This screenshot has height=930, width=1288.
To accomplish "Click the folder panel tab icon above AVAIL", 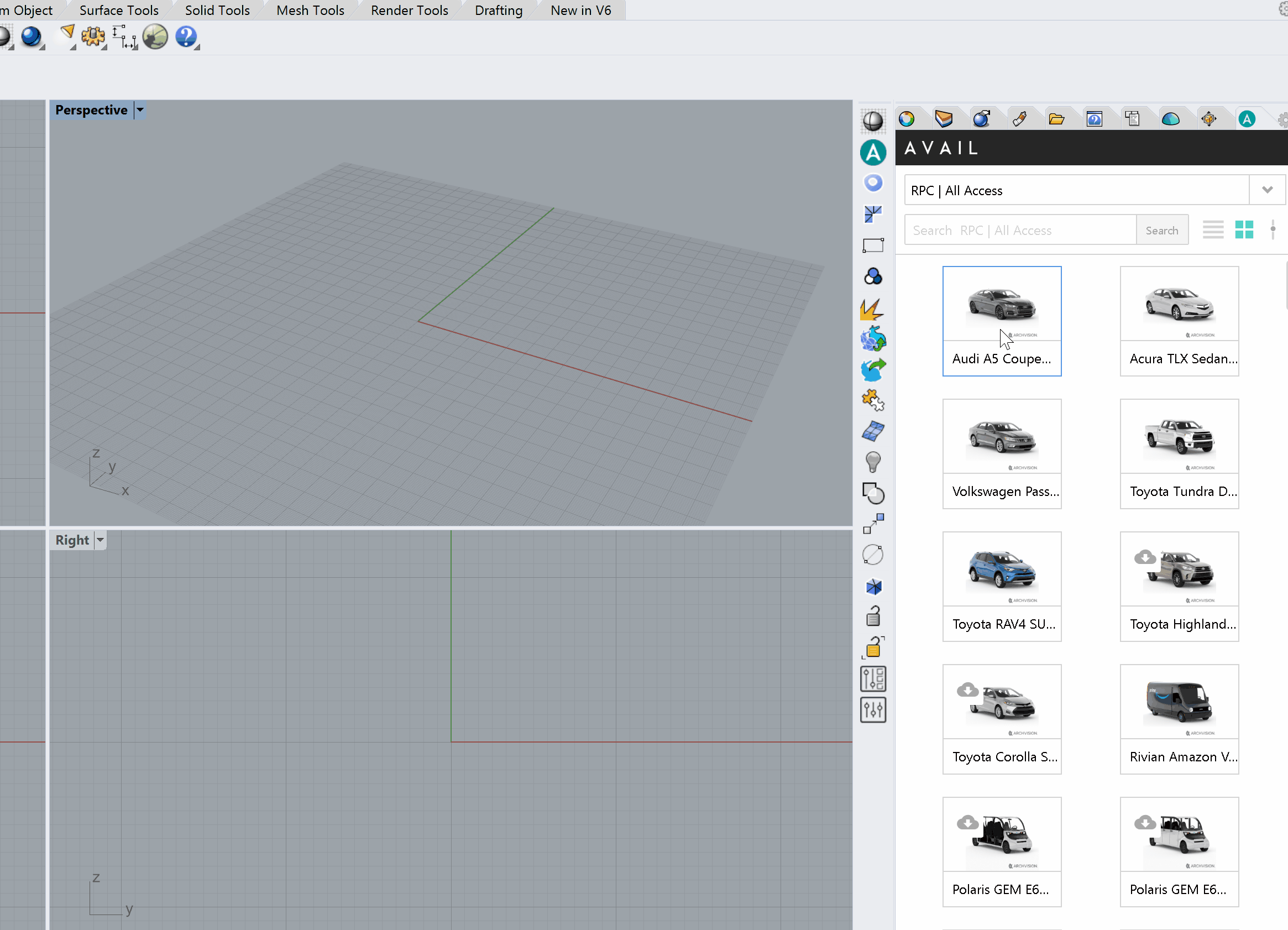I will [1058, 118].
